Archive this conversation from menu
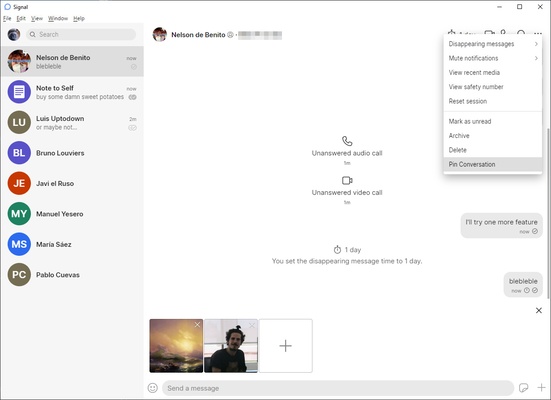 (493, 136)
